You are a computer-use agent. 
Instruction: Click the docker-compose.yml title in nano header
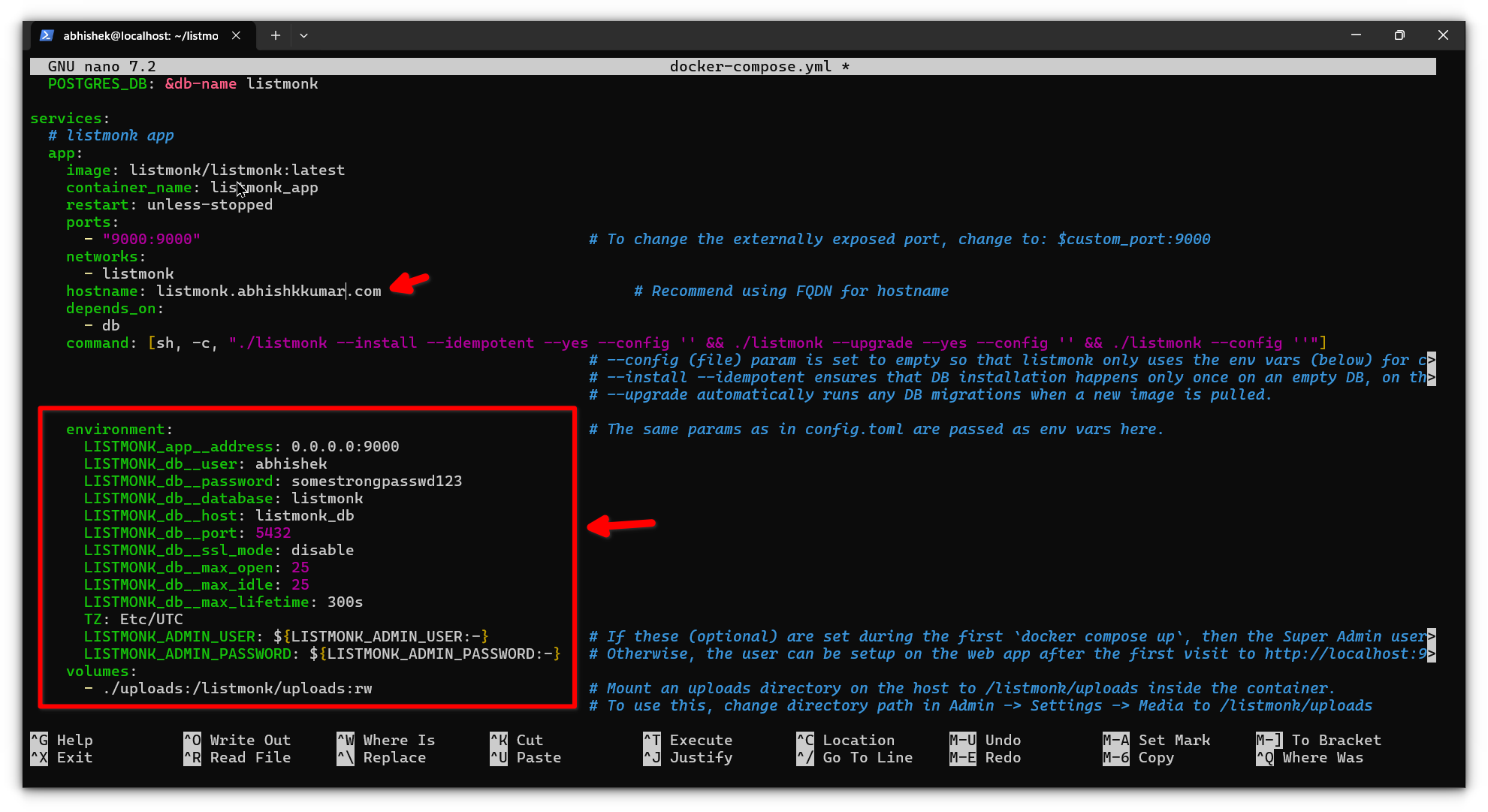click(x=750, y=66)
